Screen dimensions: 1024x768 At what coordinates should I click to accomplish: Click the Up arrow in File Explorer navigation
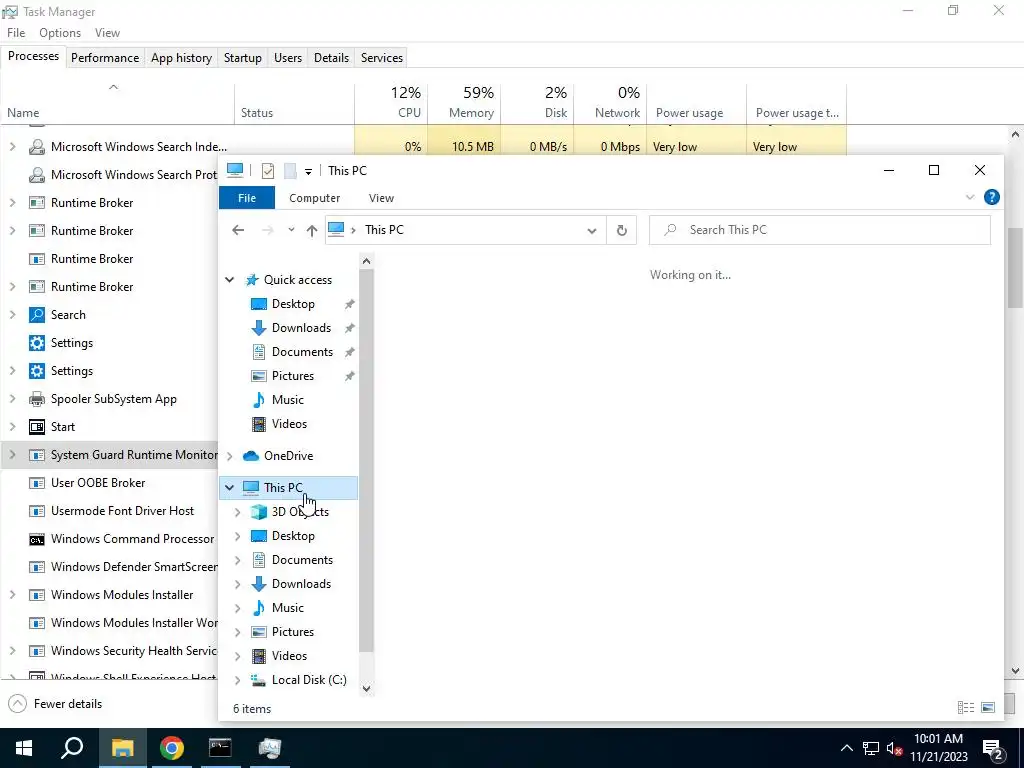tap(312, 230)
